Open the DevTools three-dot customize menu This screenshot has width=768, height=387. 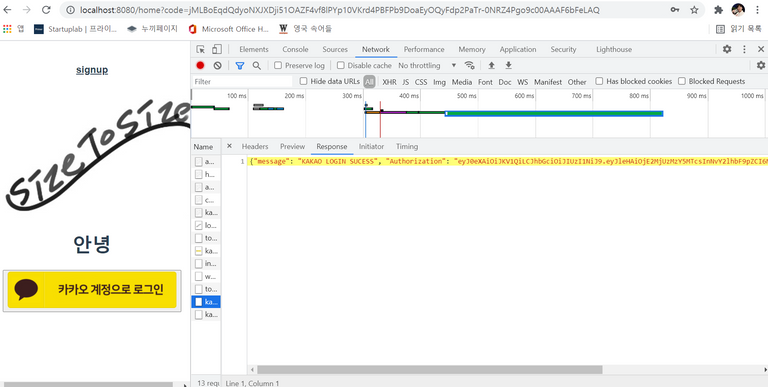[x=744, y=49]
